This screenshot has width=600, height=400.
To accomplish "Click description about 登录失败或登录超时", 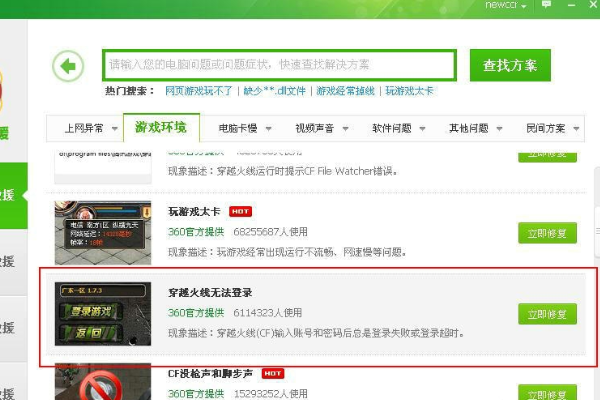I will click(x=316, y=333).
